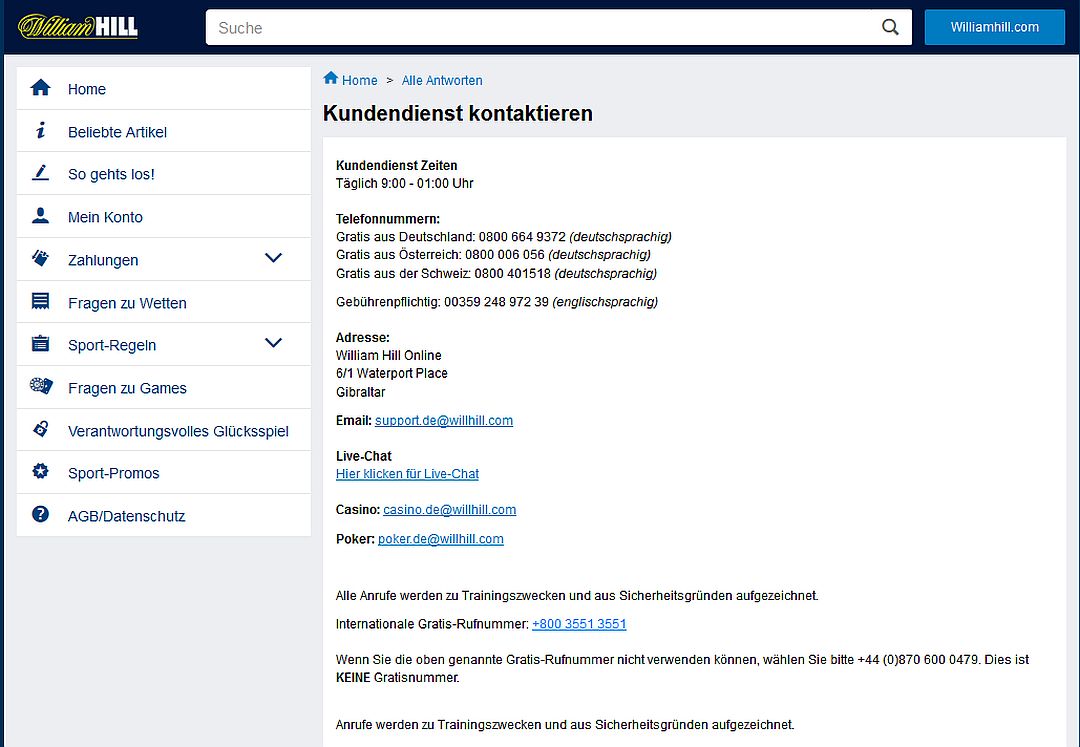
Task: Click the pencil icon beside So gehts los!
Action: tap(41, 173)
